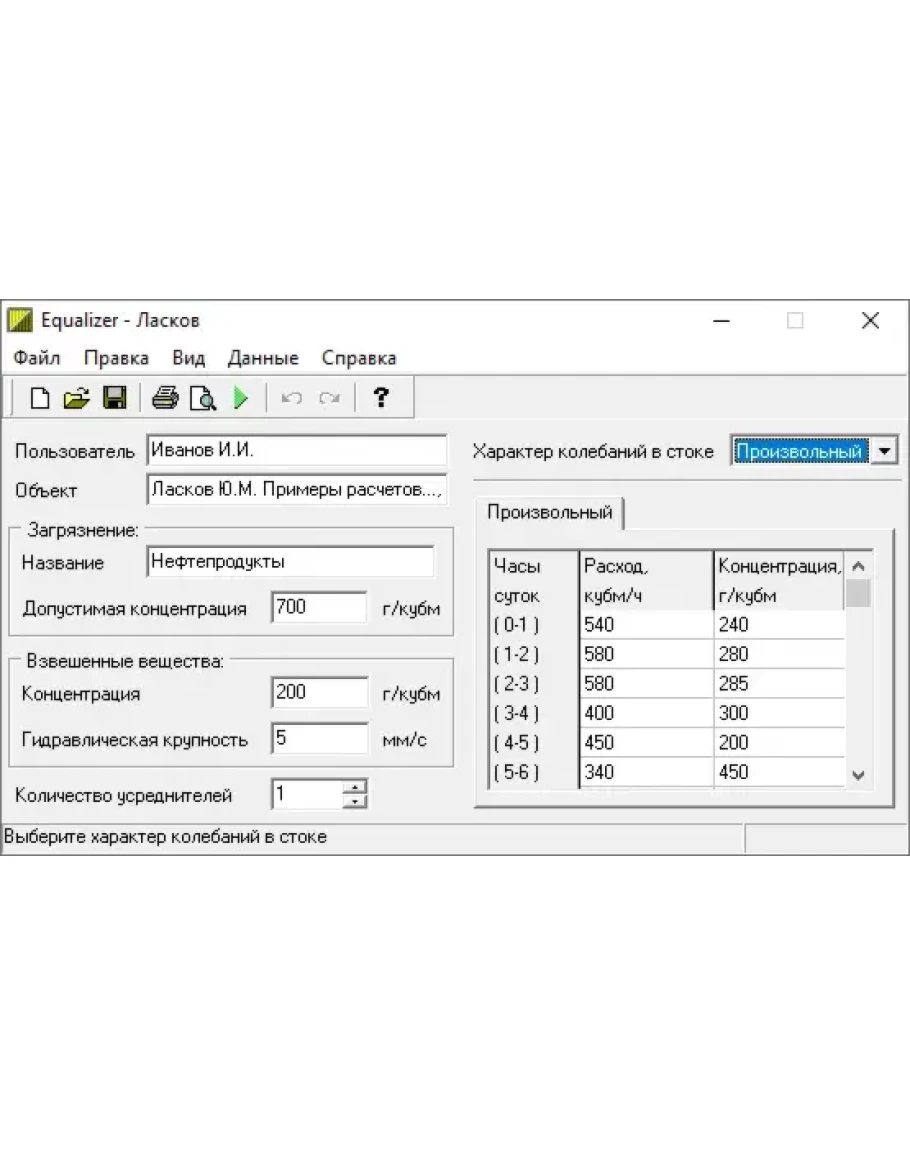Select the Расход cell for hour 0-1
Screen dimensions: 910x1155
645,625
